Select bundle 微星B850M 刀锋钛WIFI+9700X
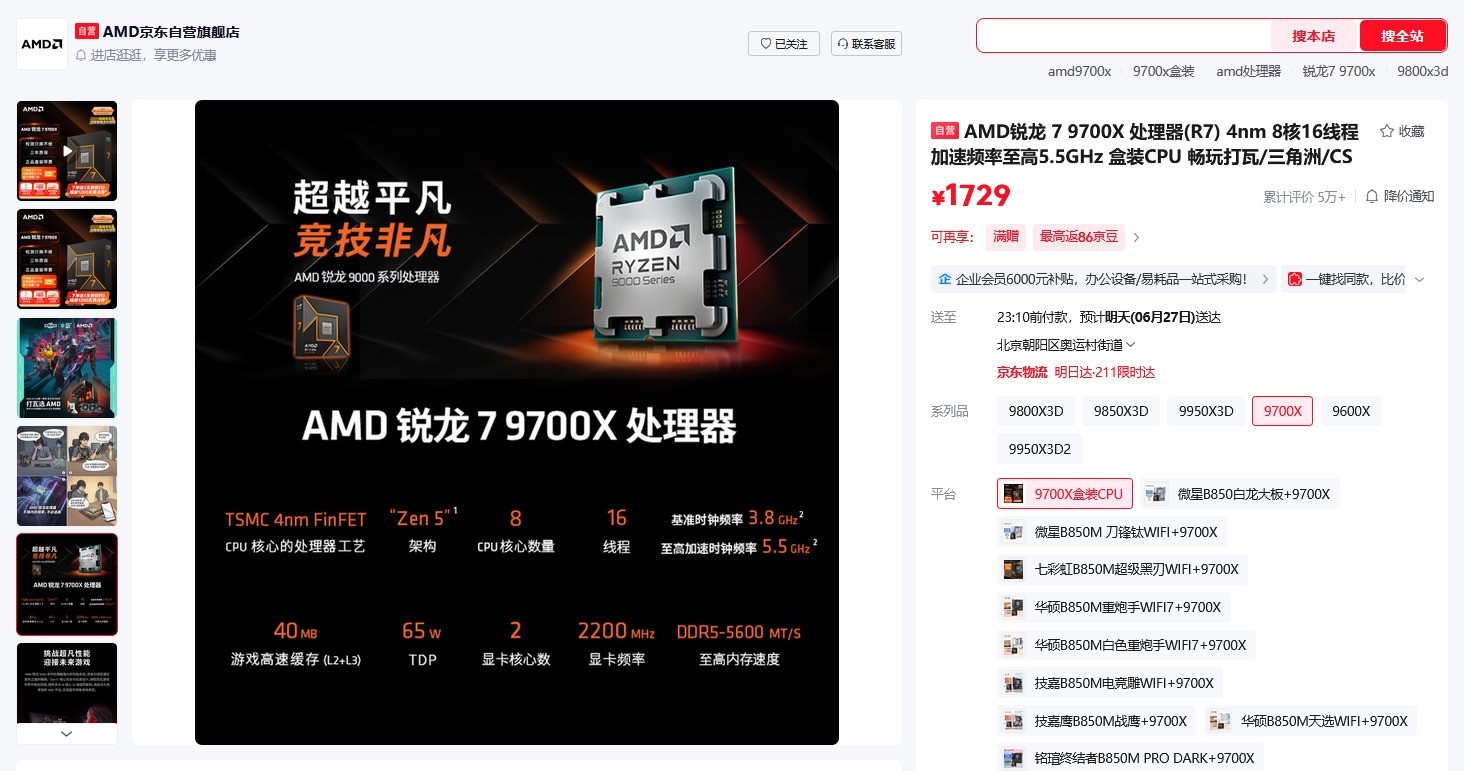The width and height of the screenshot is (1464, 771). (1112, 532)
